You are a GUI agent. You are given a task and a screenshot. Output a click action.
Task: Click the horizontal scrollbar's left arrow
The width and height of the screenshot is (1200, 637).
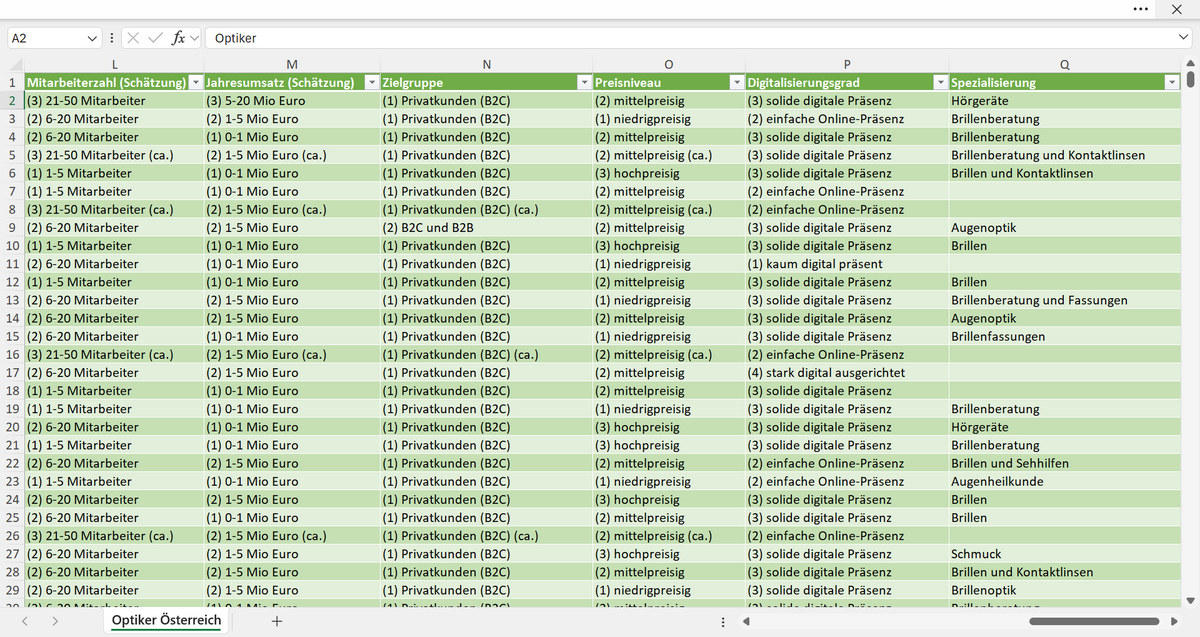coord(748,621)
